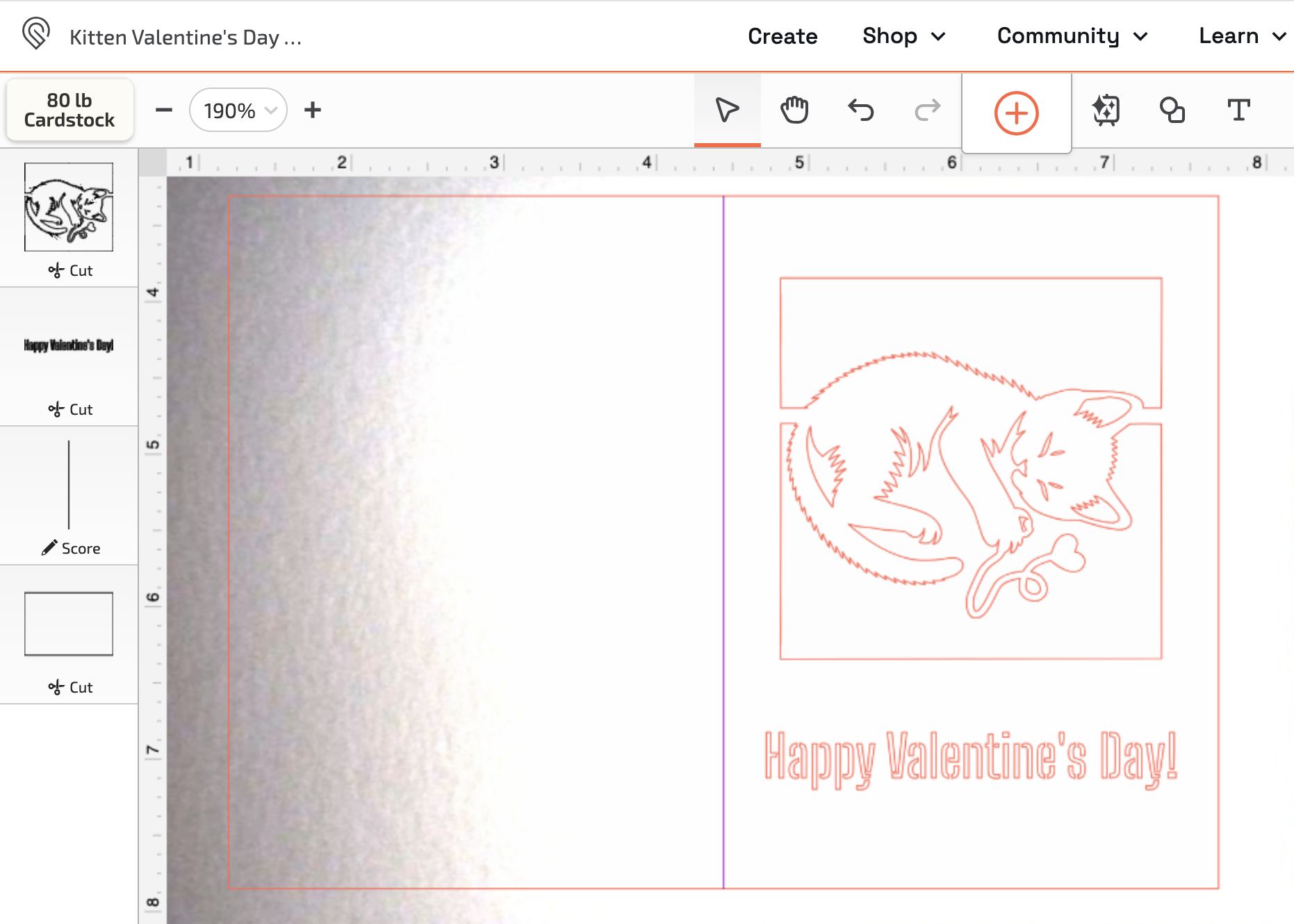Viewport: 1294px width, 924px height.
Task: Expand the Community dropdown
Action: pos(1071,36)
